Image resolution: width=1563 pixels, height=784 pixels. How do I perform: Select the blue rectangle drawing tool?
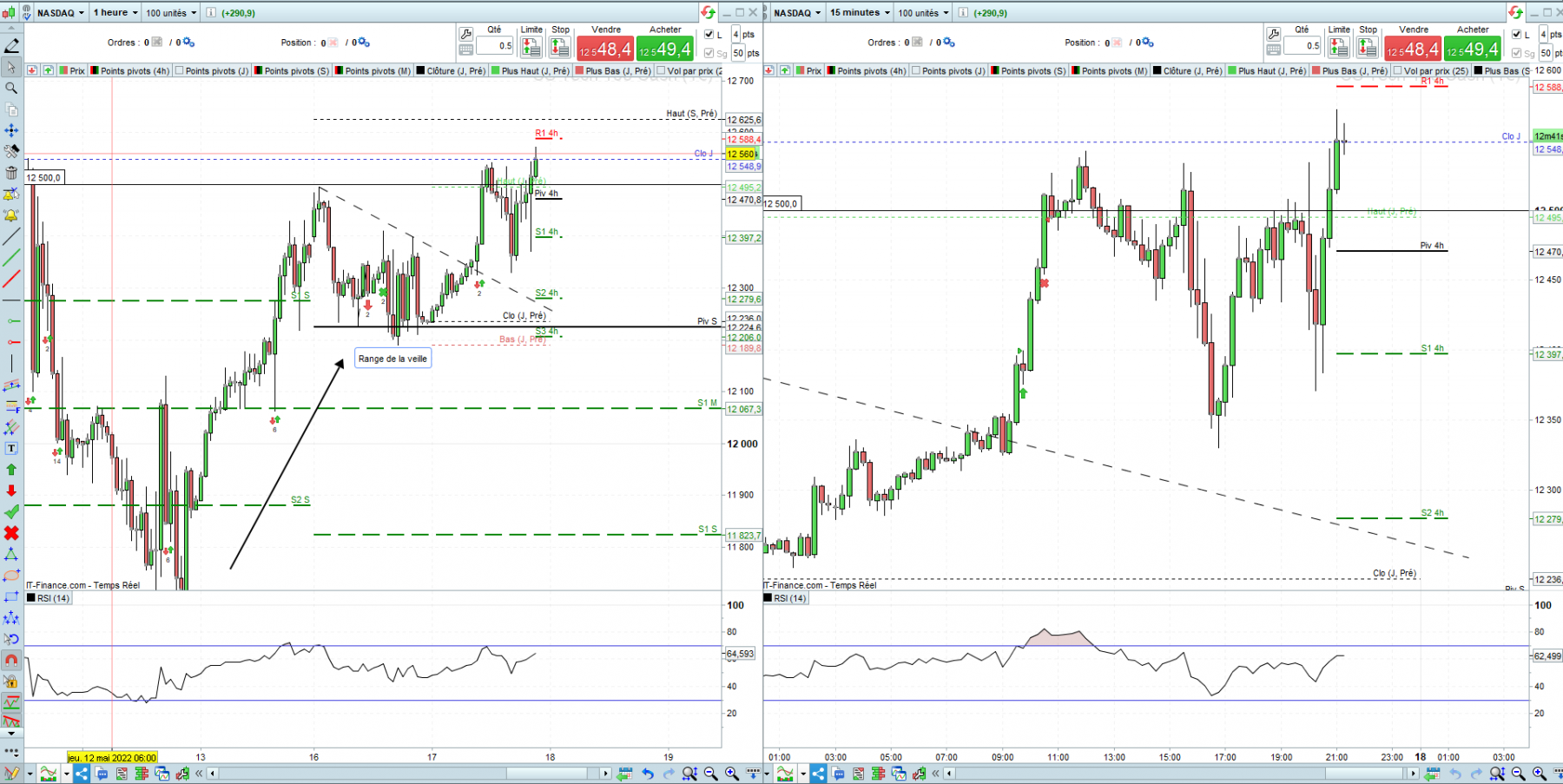point(11,596)
